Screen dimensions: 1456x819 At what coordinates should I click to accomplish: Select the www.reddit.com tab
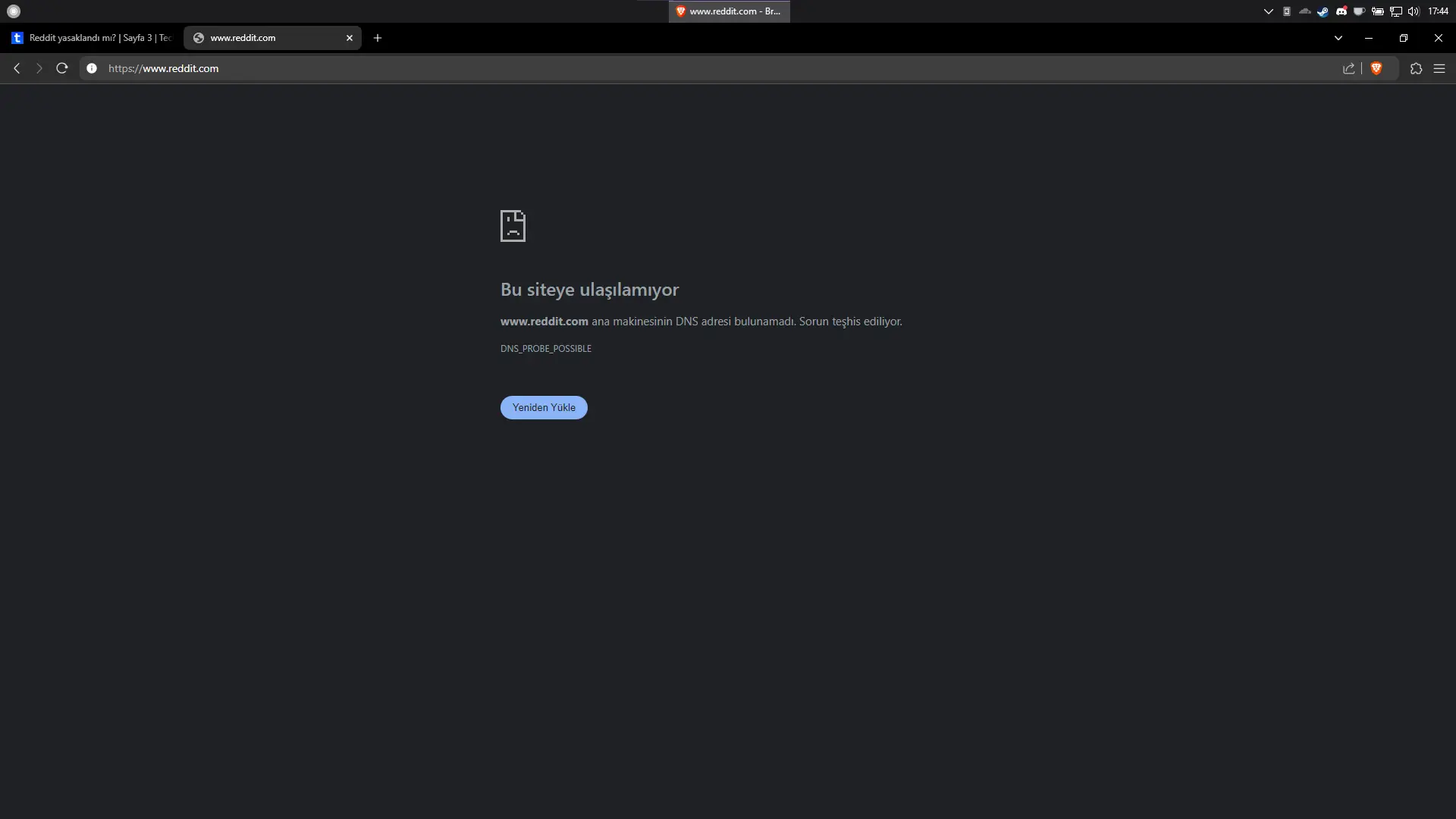pyautogui.click(x=272, y=38)
